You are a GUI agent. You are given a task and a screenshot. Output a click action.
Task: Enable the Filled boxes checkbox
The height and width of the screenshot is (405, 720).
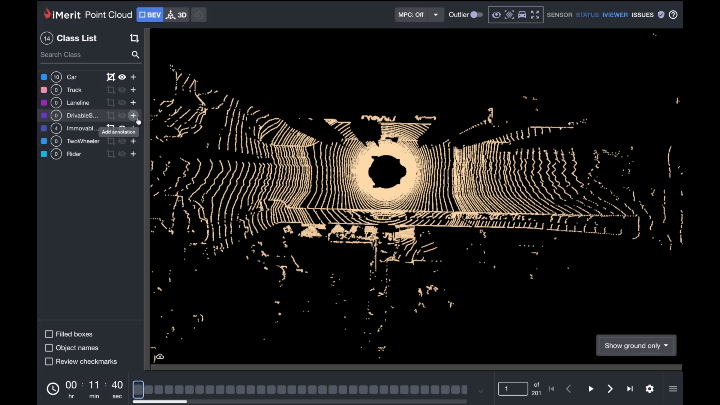(x=49, y=334)
